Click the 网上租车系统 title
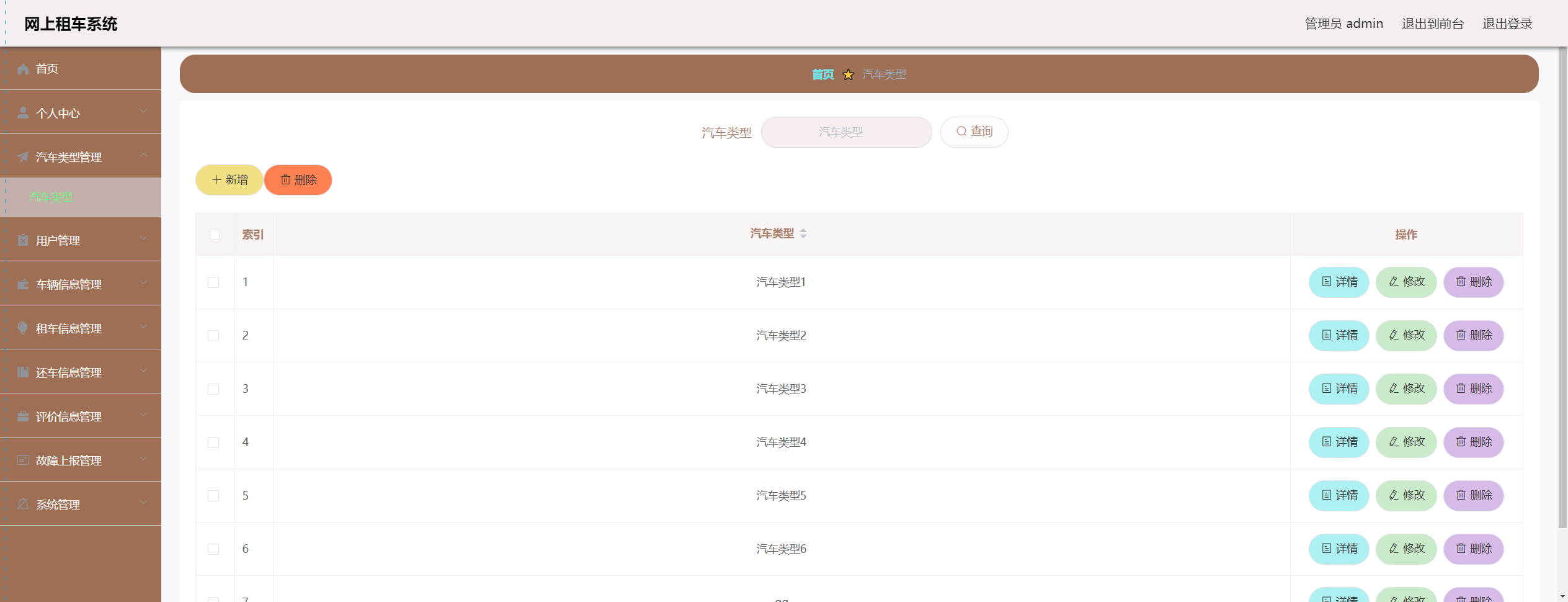This screenshot has height=602, width=1568. coord(71,24)
